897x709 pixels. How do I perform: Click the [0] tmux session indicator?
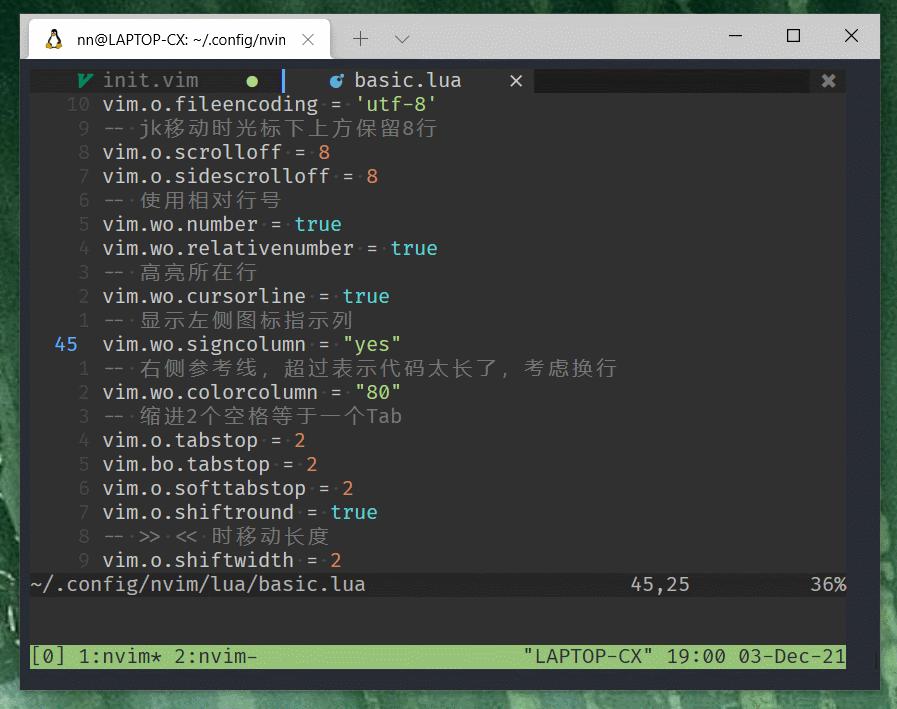(46, 656)
